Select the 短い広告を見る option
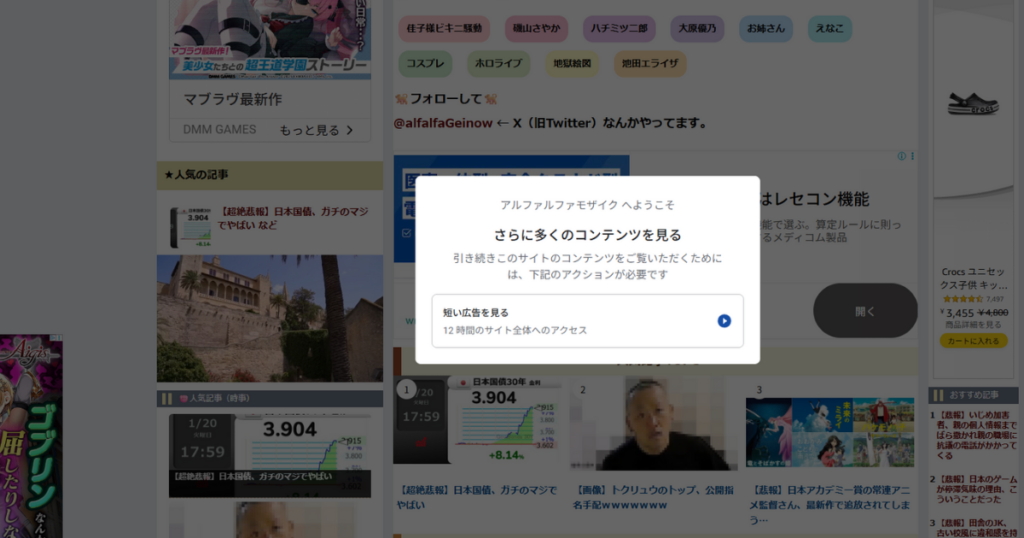This screenshot has width=1024, height=538. tap(587, 321)
